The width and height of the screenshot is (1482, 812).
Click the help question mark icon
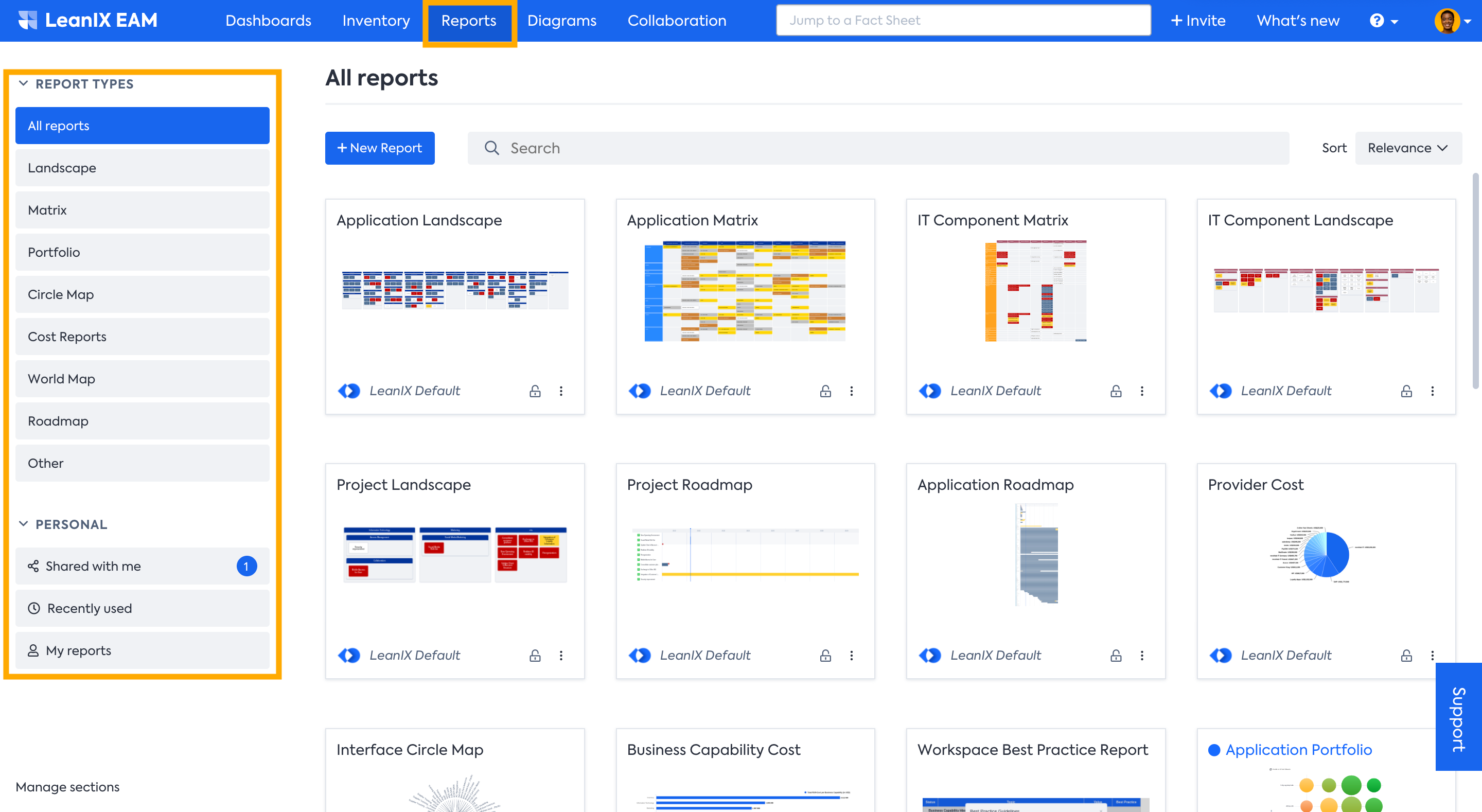tap(1377, 21)
